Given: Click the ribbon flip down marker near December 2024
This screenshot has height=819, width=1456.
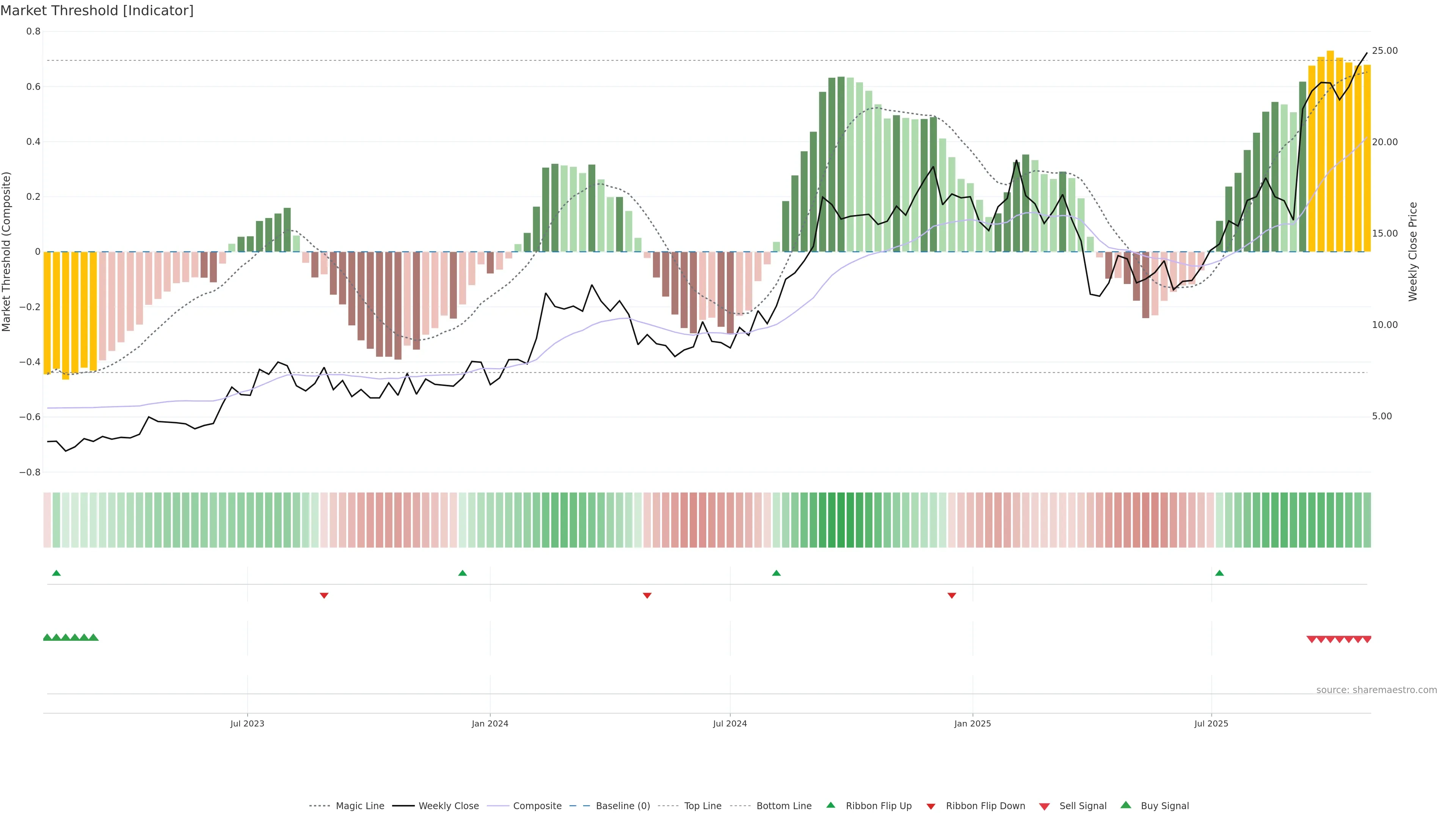Looking at the screenshot, I should 952,595.
